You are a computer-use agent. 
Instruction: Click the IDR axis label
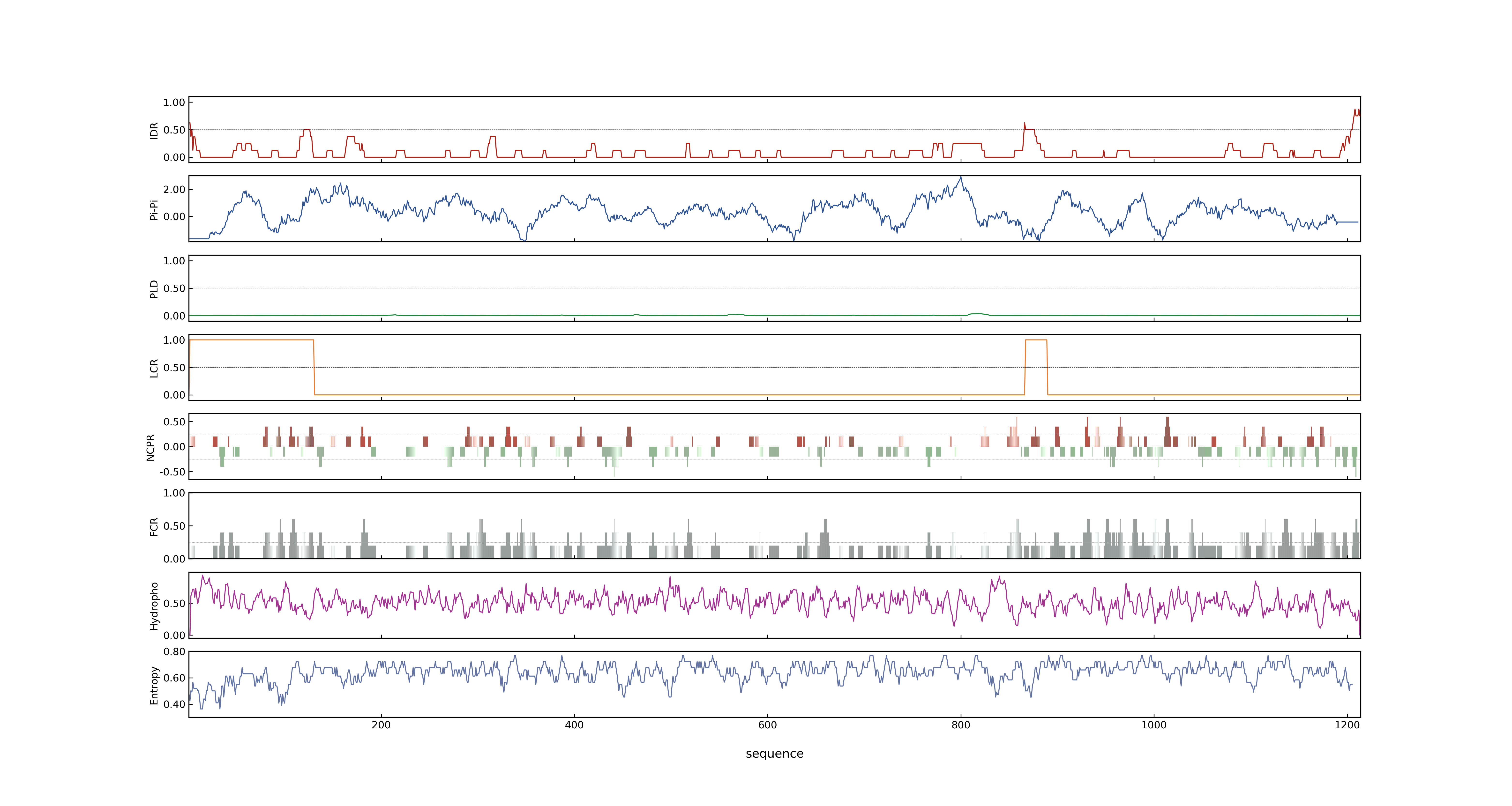[x=154, y=130]
